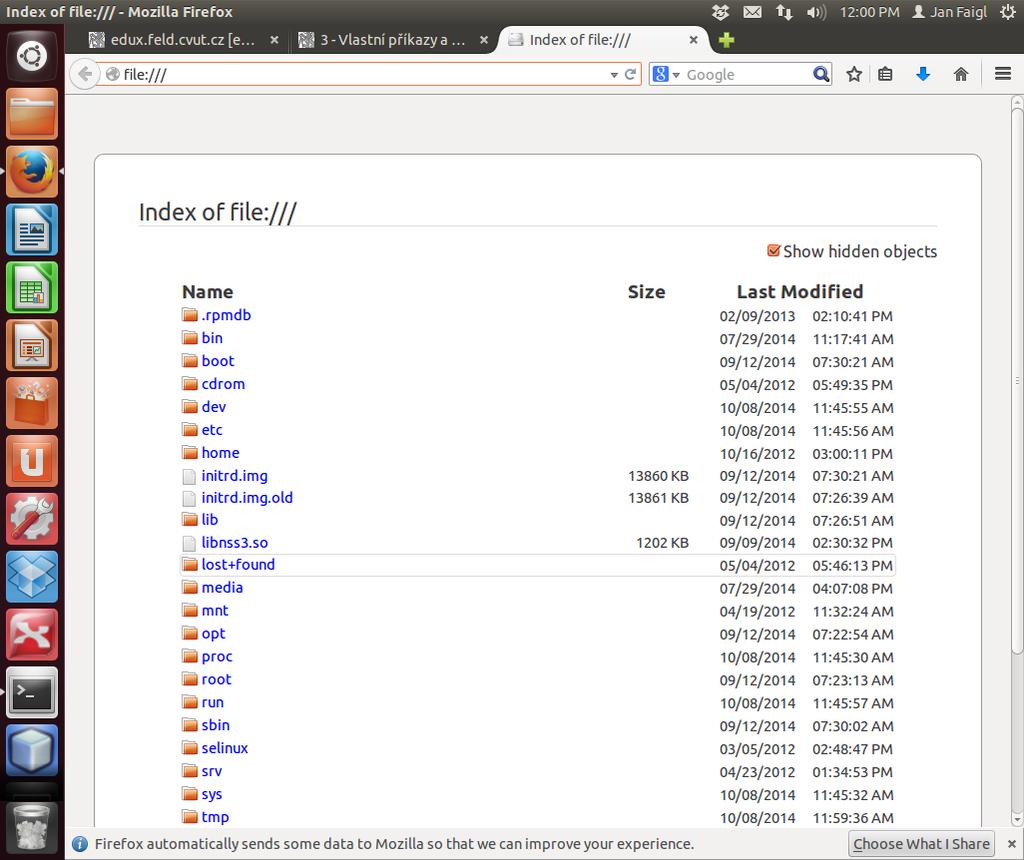This screenshot has height=860, width=1024.
Task: Open Firefox hamburger menu
Action: (x=1003, y=74)
